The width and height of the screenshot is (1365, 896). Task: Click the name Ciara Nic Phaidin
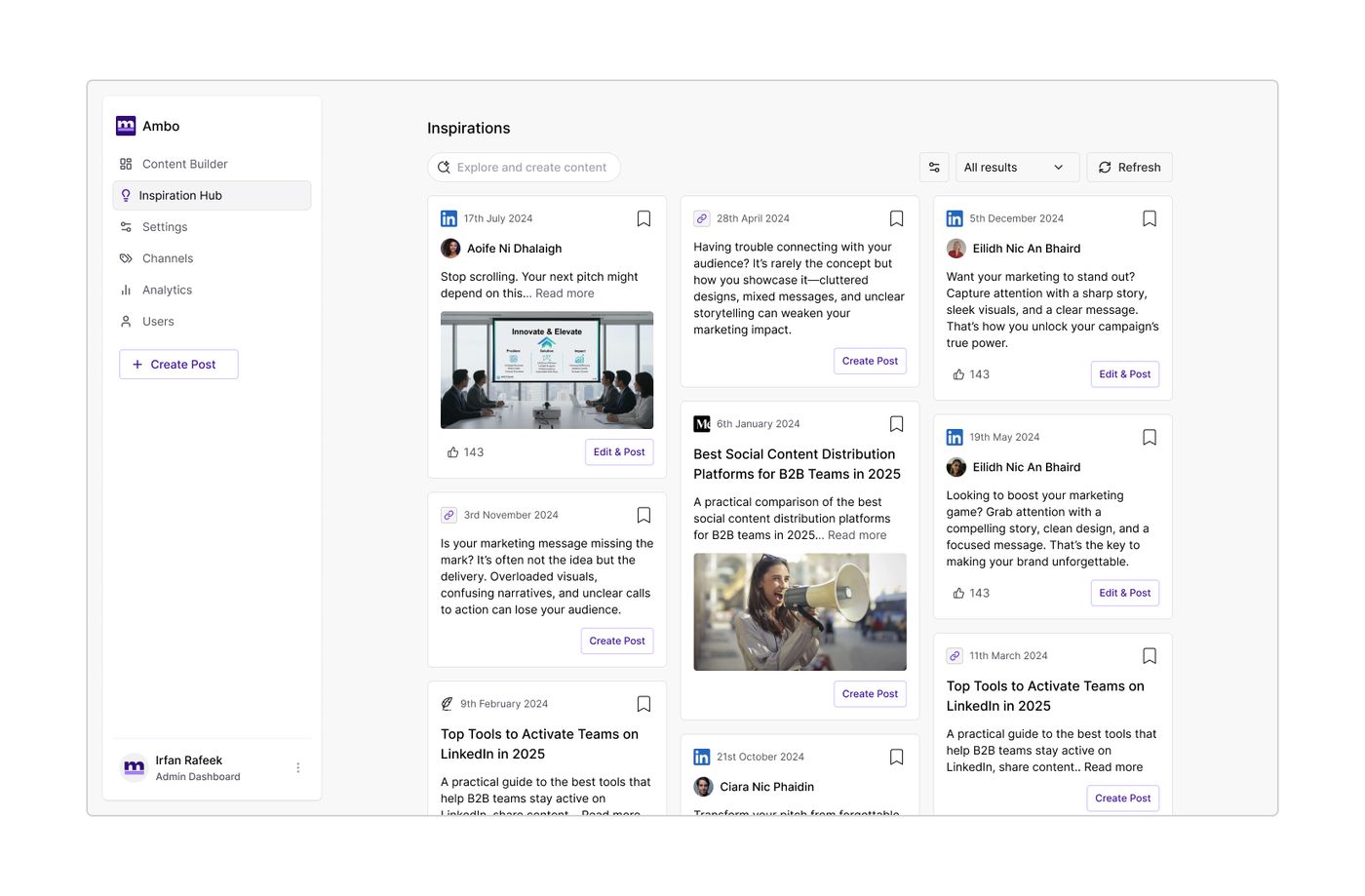766,787
